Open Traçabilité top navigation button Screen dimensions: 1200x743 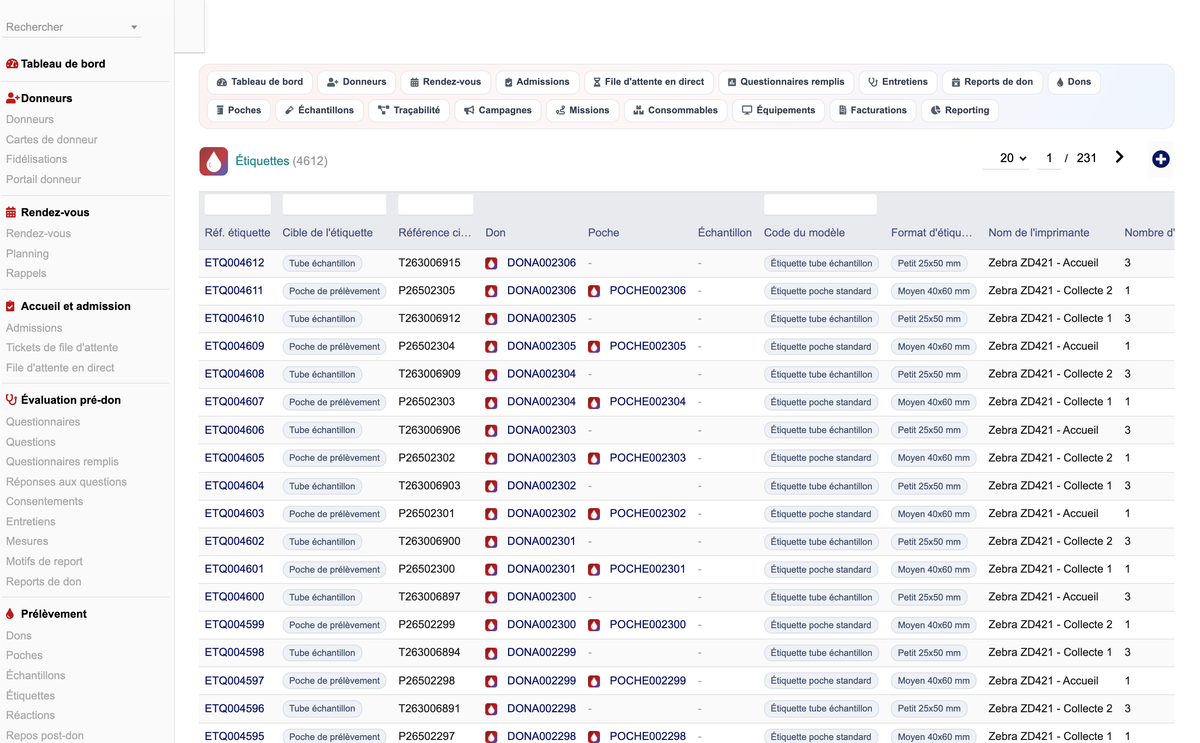(x=409, y=110)
